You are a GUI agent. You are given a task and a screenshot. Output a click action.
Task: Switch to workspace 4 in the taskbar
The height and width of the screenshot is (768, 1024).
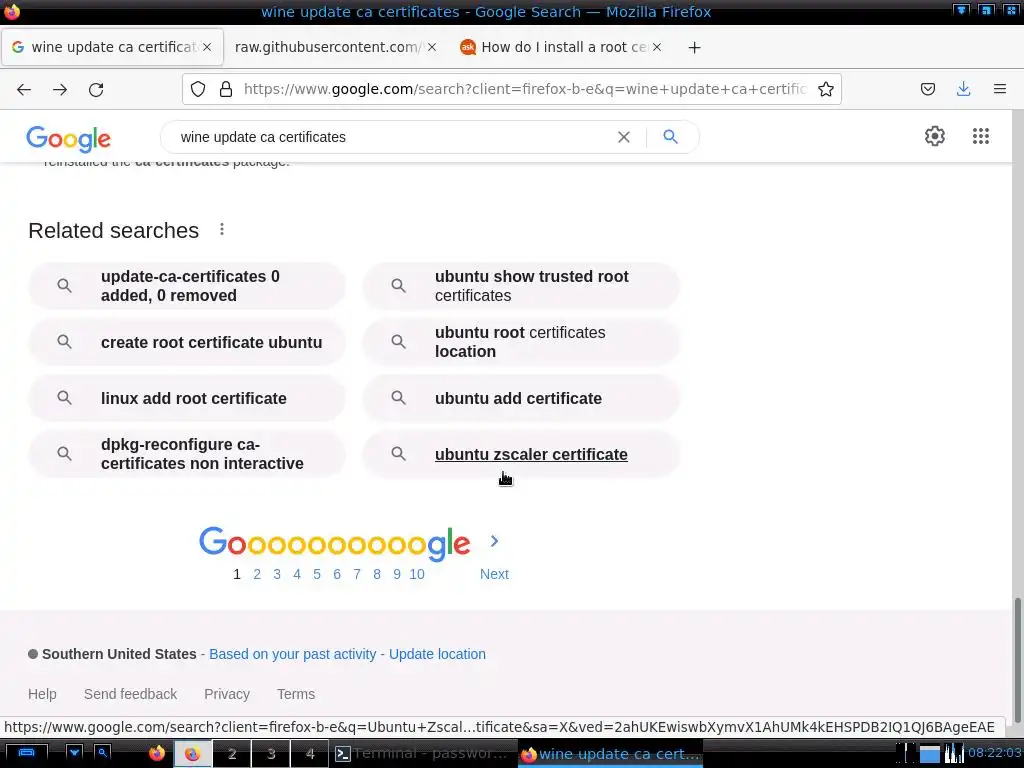[310, 754]
